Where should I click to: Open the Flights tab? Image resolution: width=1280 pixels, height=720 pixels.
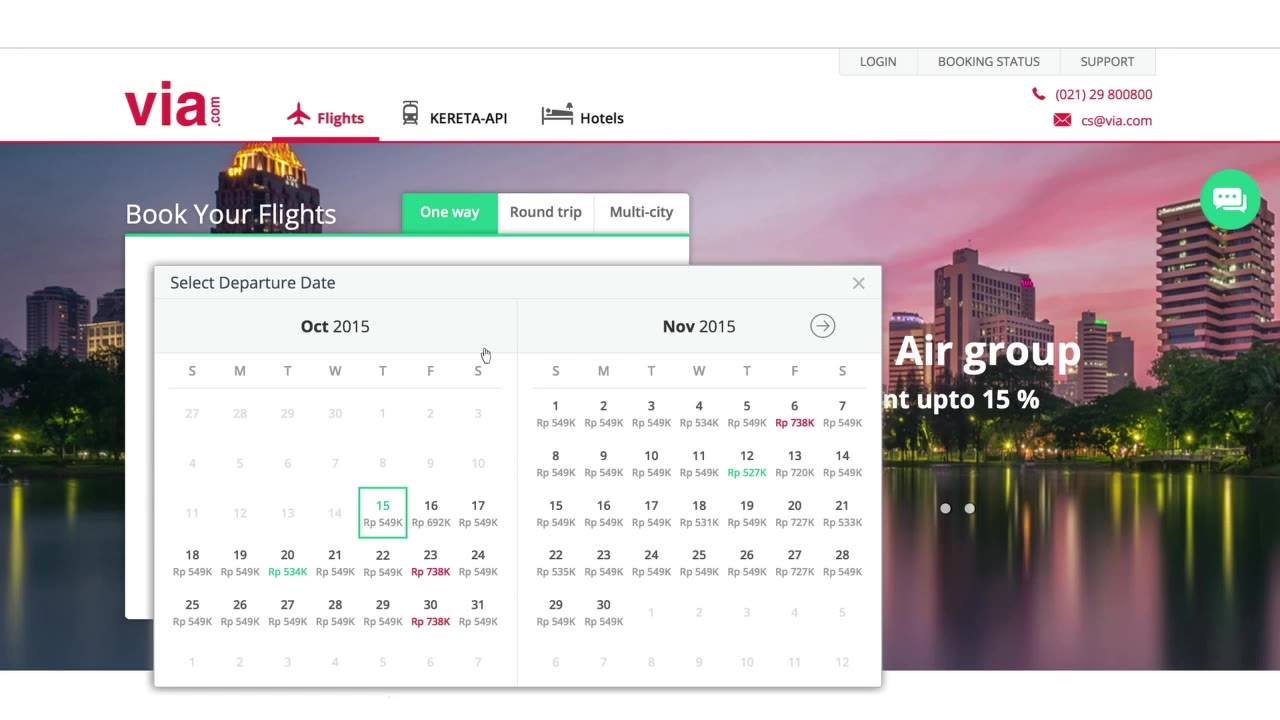coord(325,118)
